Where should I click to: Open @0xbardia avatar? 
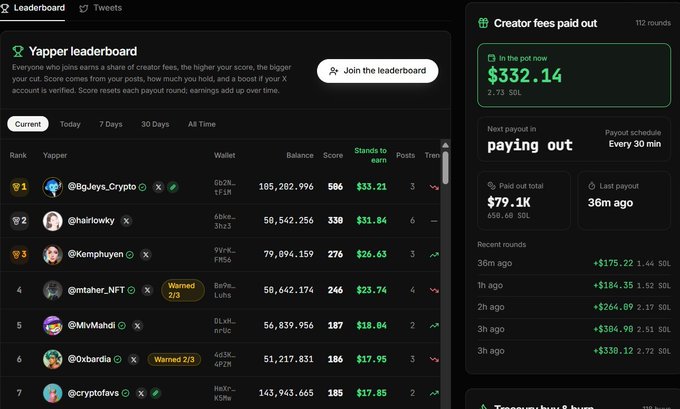[x=52, y=359]
